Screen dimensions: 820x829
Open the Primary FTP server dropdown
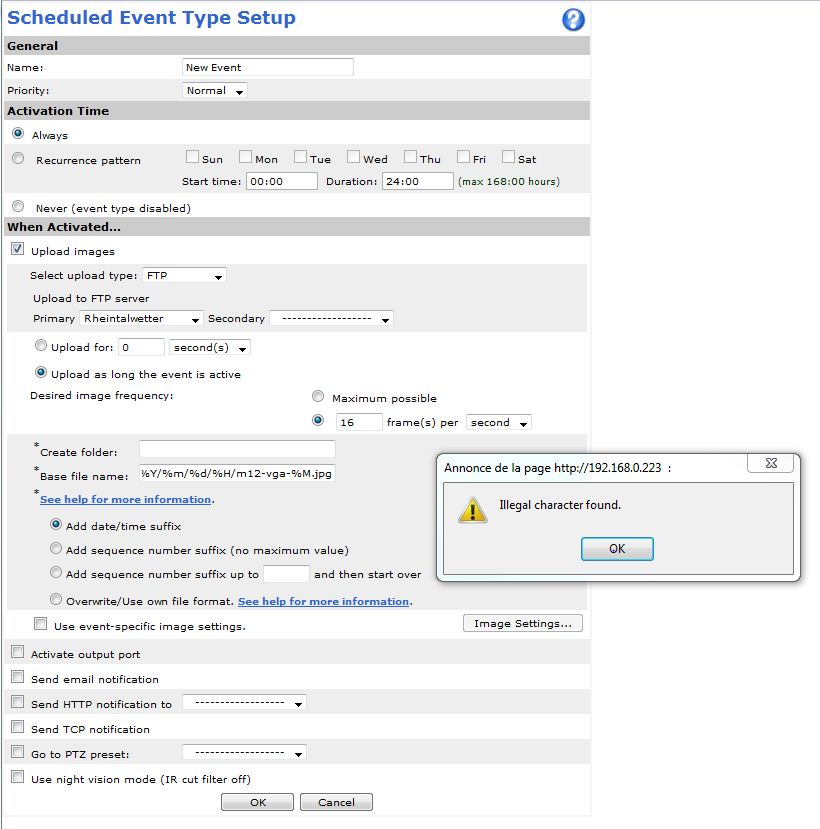[141, 319]
